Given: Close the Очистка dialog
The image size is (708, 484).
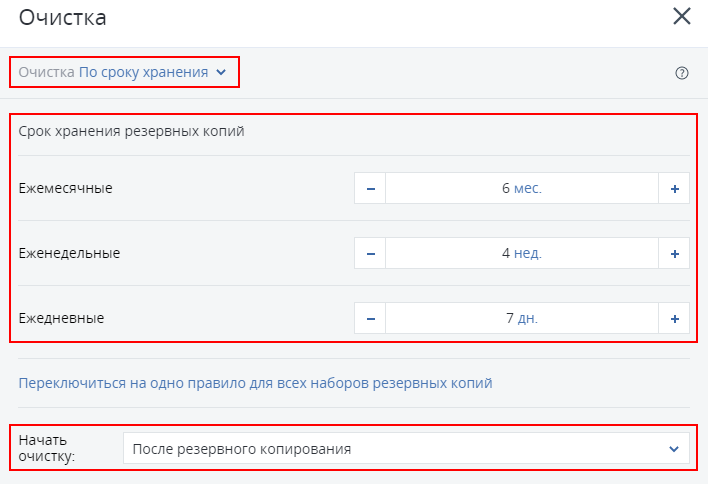Looking at the screenshot, I should (682, 16).
